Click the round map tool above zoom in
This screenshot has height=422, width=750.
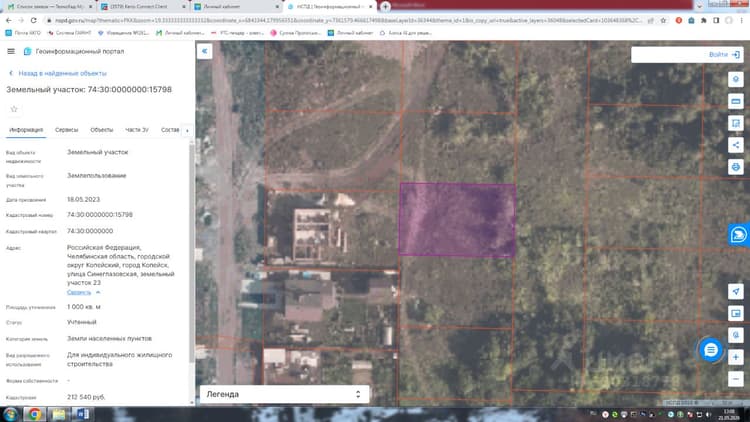tap(736, 335)
